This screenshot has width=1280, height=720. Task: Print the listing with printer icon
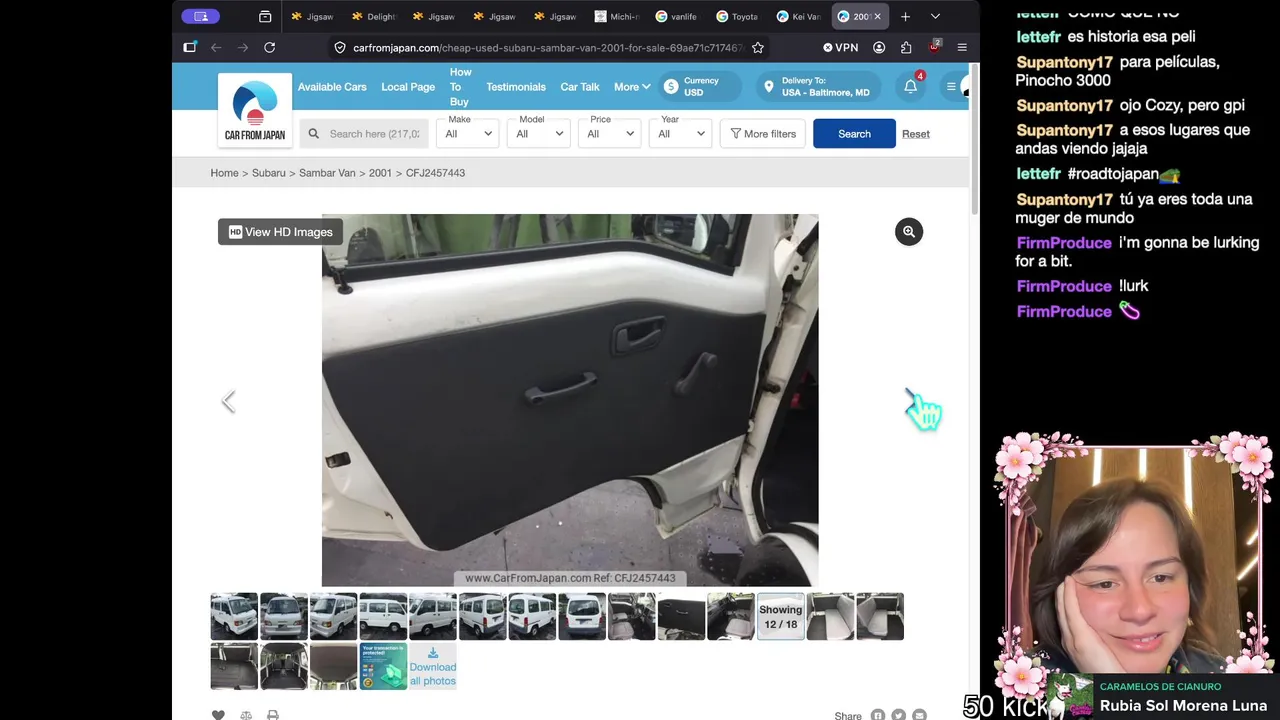(273, 715)
